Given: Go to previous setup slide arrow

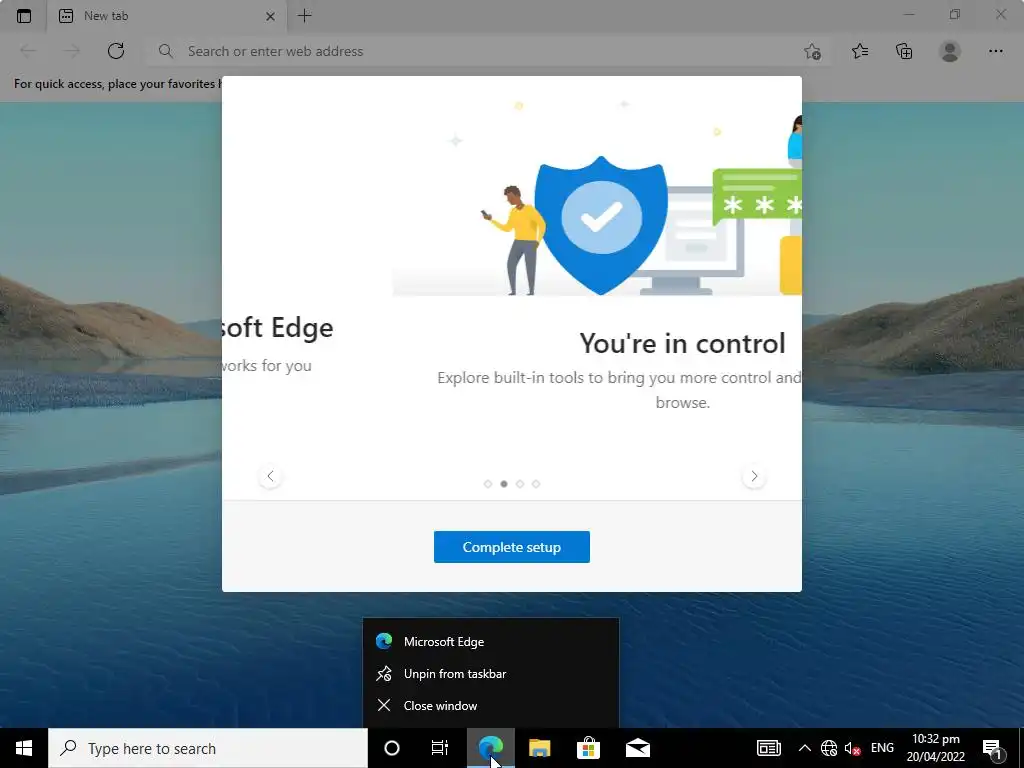Looking at the screenshot, I should pos(270,476).
